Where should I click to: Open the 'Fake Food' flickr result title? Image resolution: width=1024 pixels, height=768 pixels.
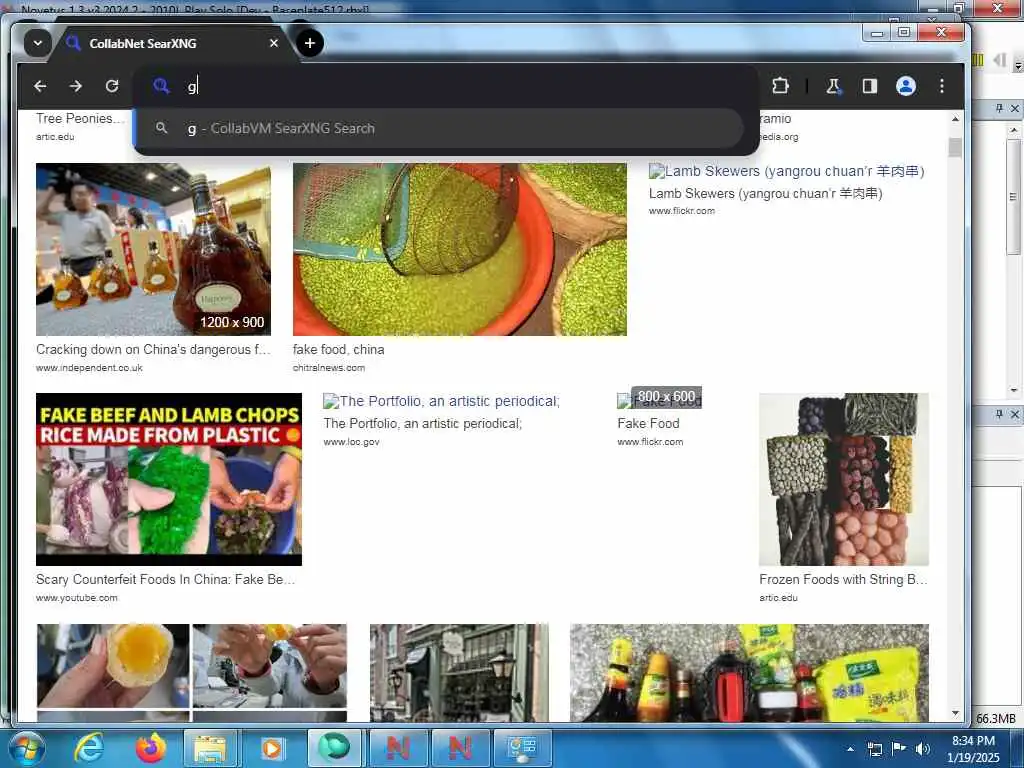pyautogui.click(x=648, y=423)
